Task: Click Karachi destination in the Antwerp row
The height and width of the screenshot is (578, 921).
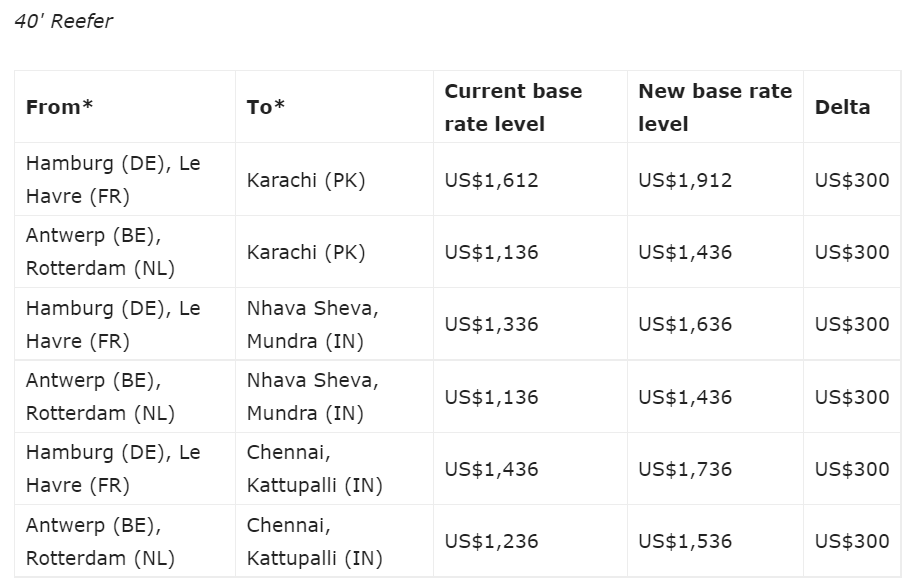Action: click(x=306, y=252)
